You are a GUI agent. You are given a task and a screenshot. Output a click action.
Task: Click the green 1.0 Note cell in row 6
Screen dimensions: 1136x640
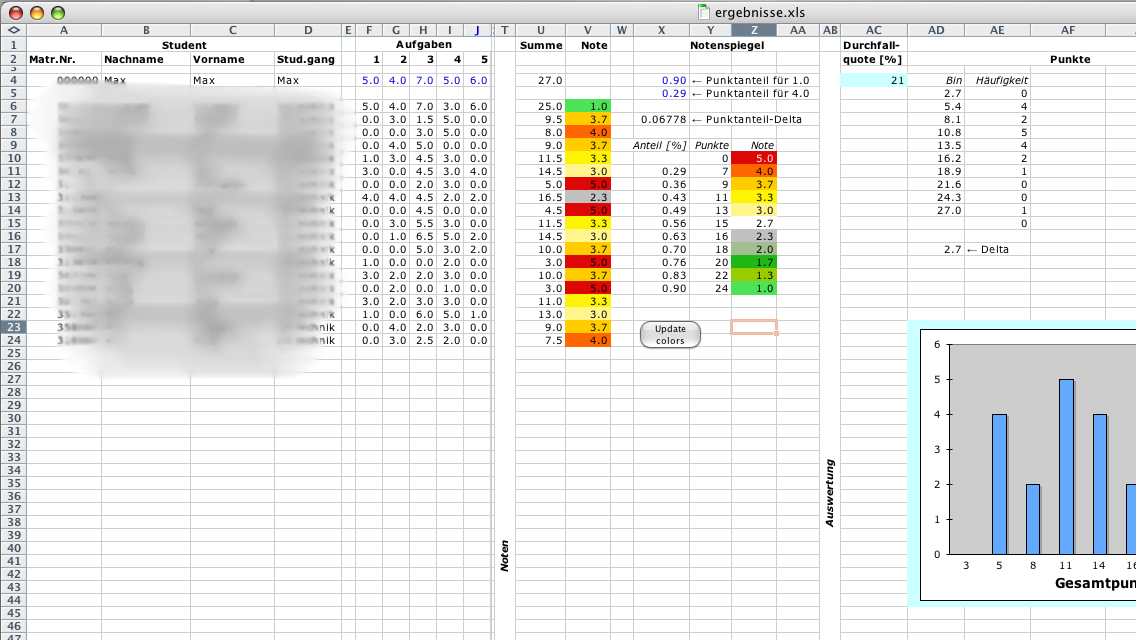(x=588, y=106)
